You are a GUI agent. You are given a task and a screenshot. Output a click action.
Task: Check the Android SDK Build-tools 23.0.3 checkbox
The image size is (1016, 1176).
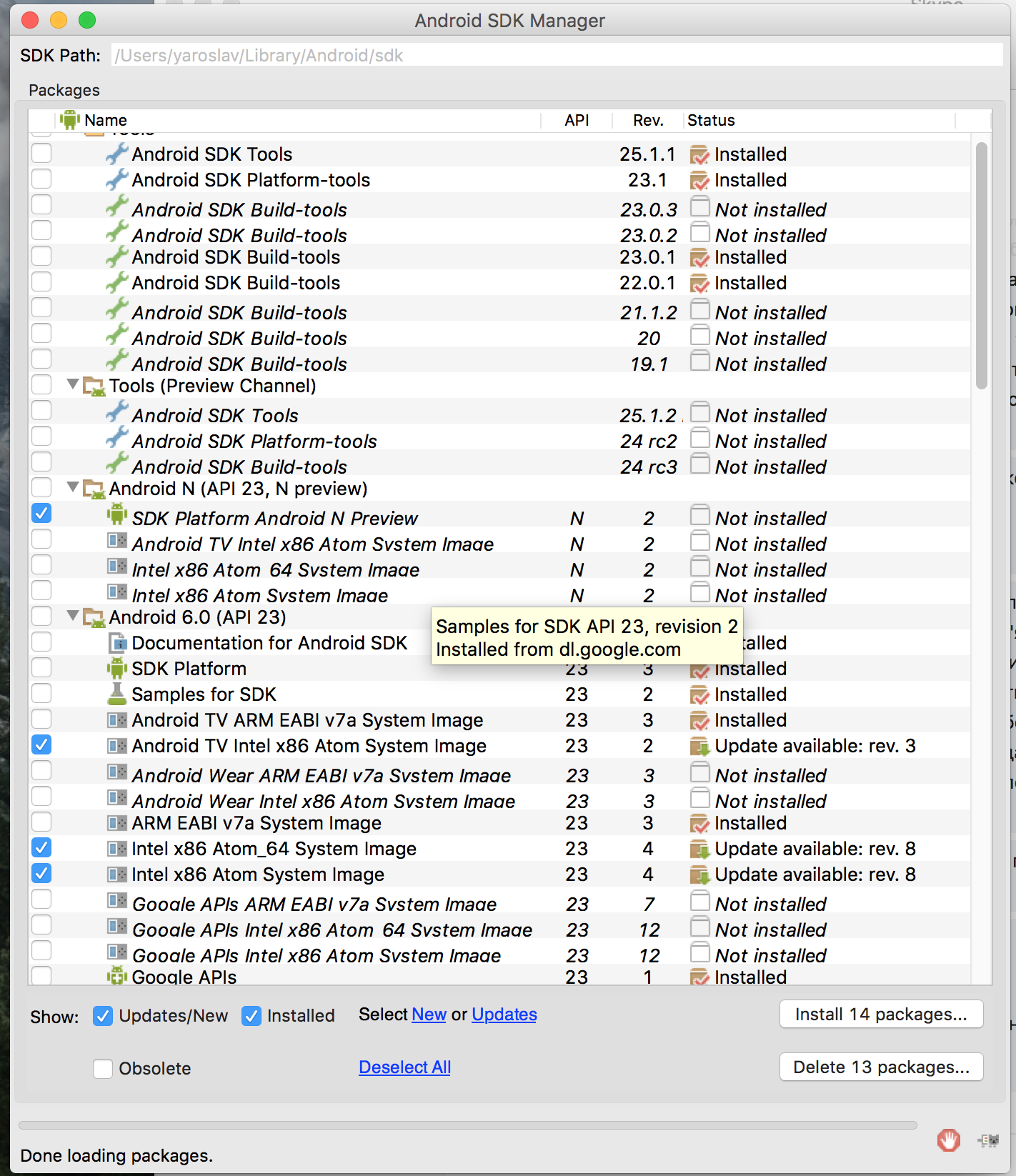coord(41,204)
